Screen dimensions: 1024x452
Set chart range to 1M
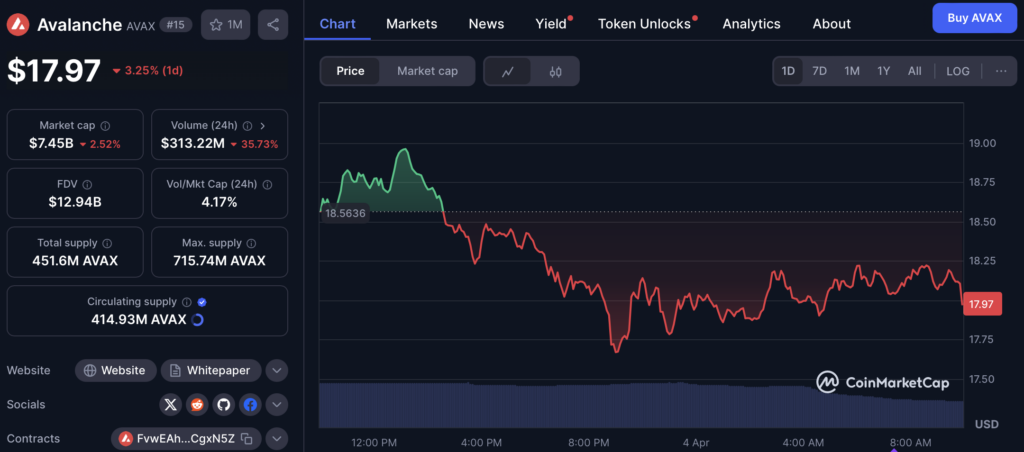click(x=852, y=71)
